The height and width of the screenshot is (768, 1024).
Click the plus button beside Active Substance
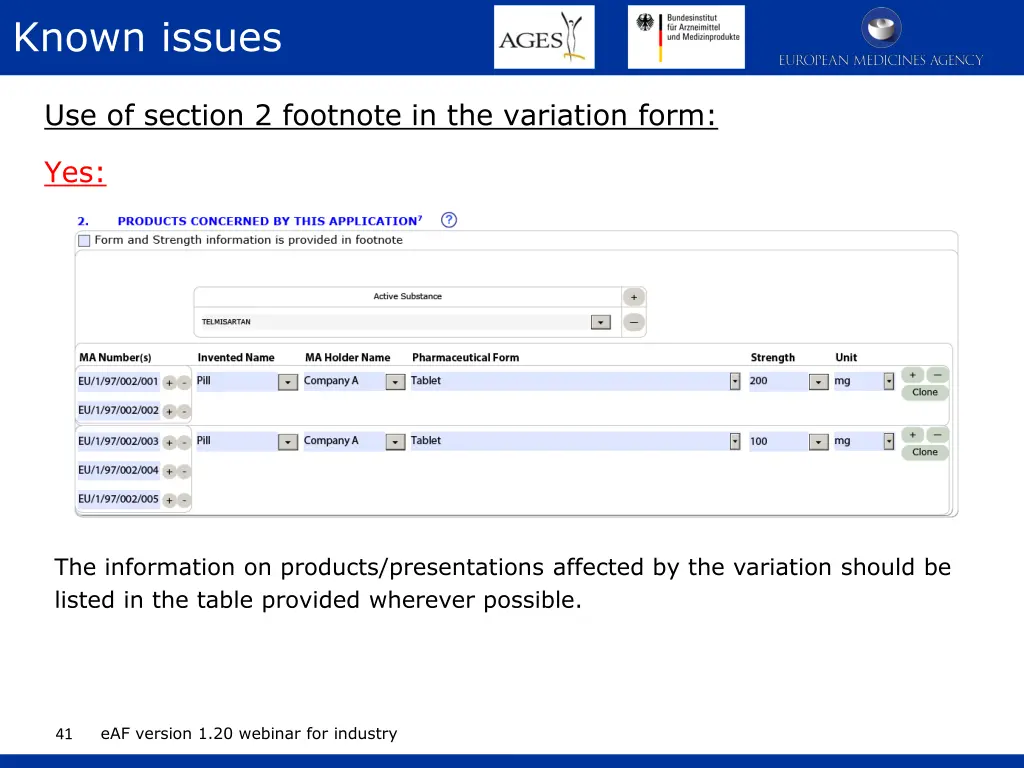(633, 297)
